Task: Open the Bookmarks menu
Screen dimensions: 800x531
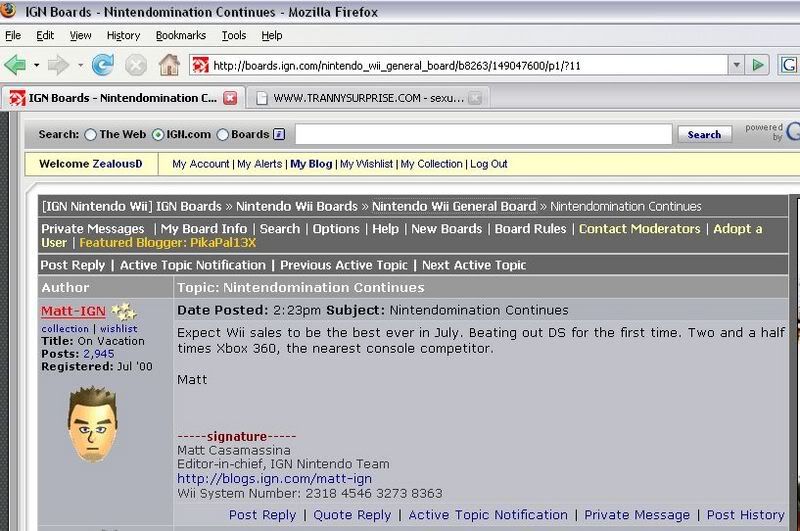Action: tap(181, 35)
